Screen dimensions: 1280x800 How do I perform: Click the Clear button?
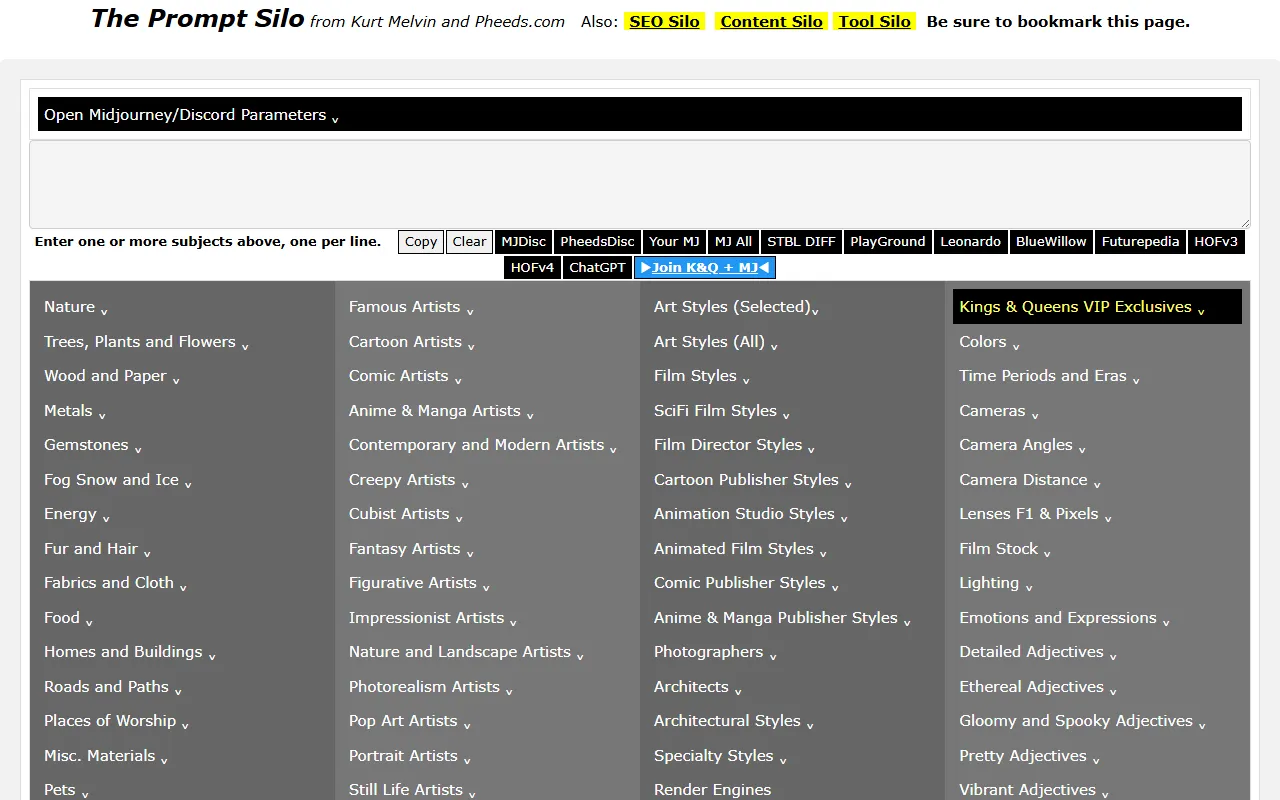pyautogui.click(x=469, y=242)
